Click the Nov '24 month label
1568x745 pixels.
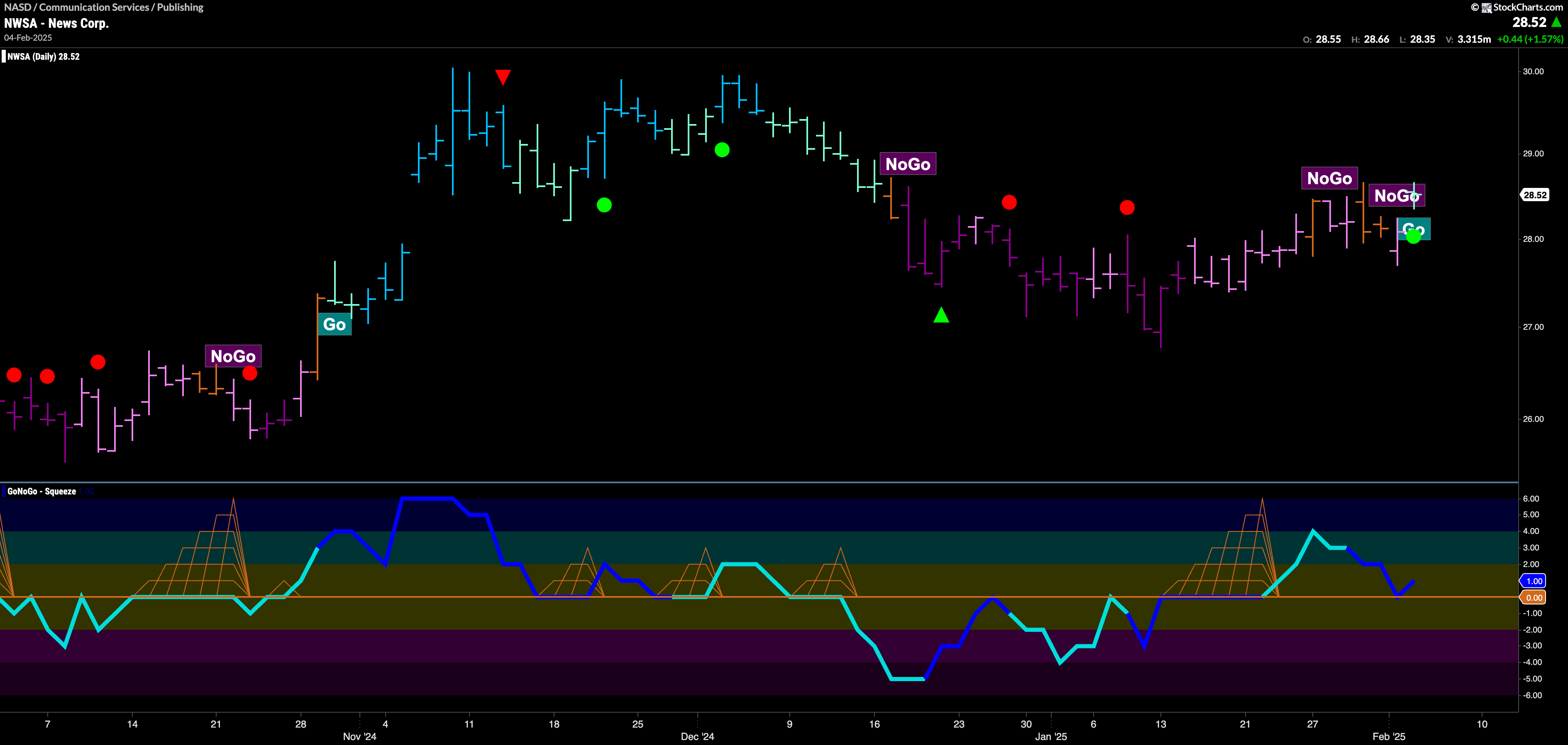[360, 736]
